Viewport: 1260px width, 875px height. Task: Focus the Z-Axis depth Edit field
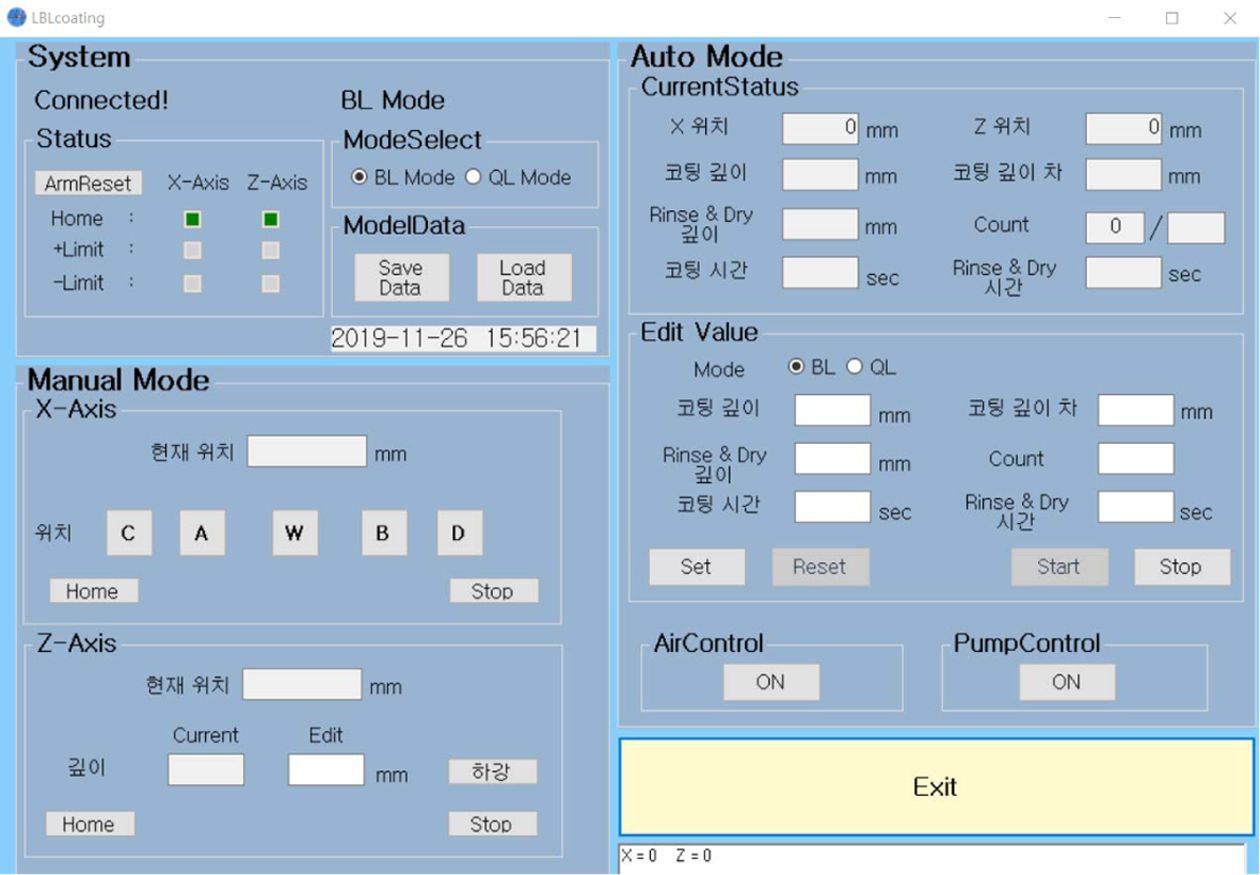coord(326,770)
